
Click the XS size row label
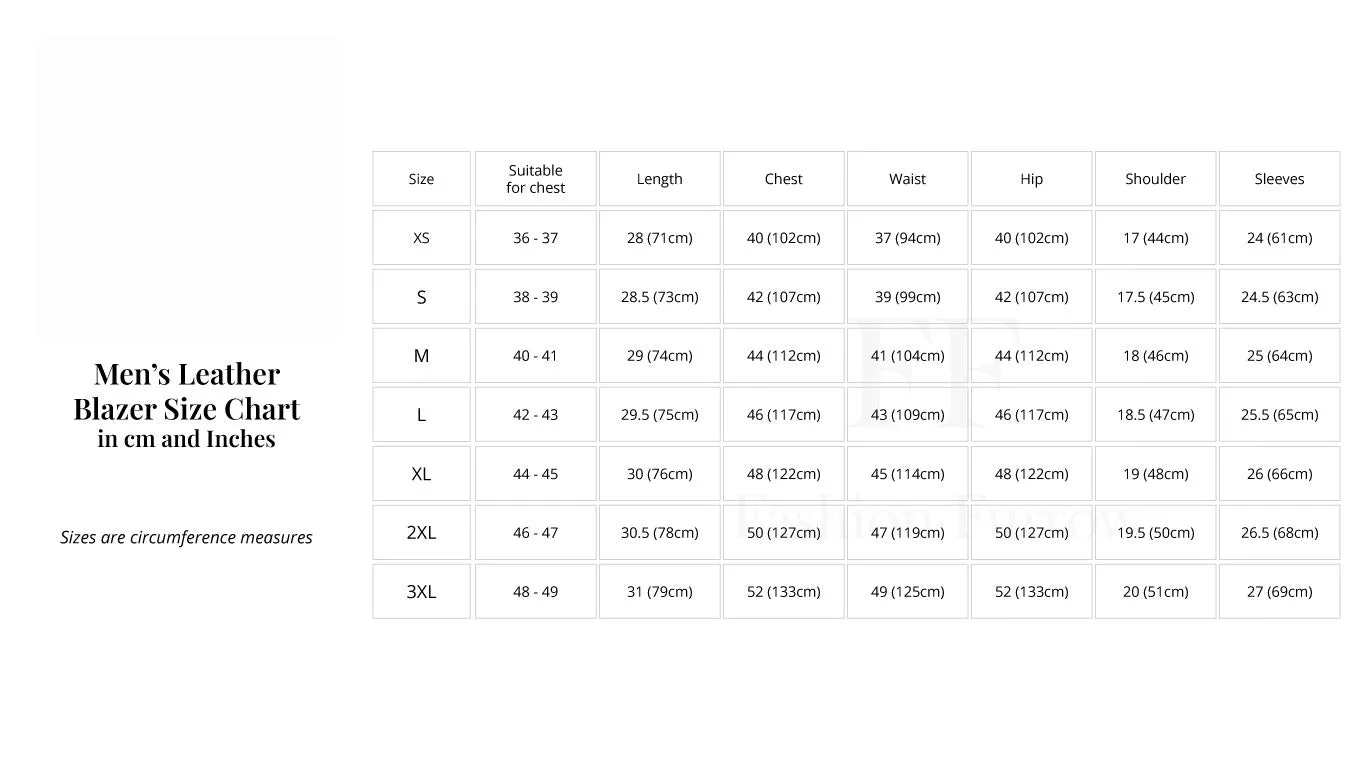pyautogui.click(x=421, y=238)
